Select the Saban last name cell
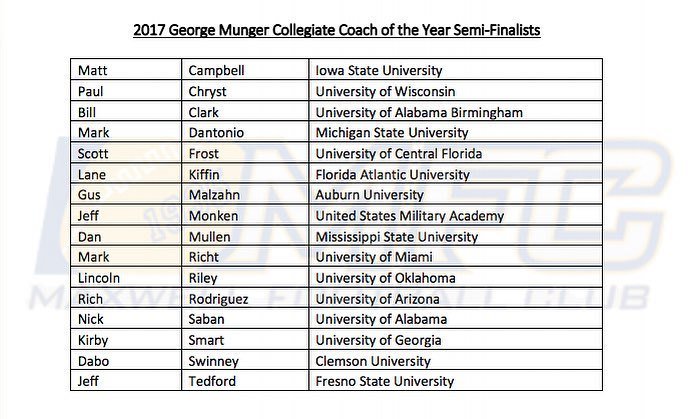Image resolution: width=699 pixels, height=419 pixels. pyautogui.click(x=245, y=319)
